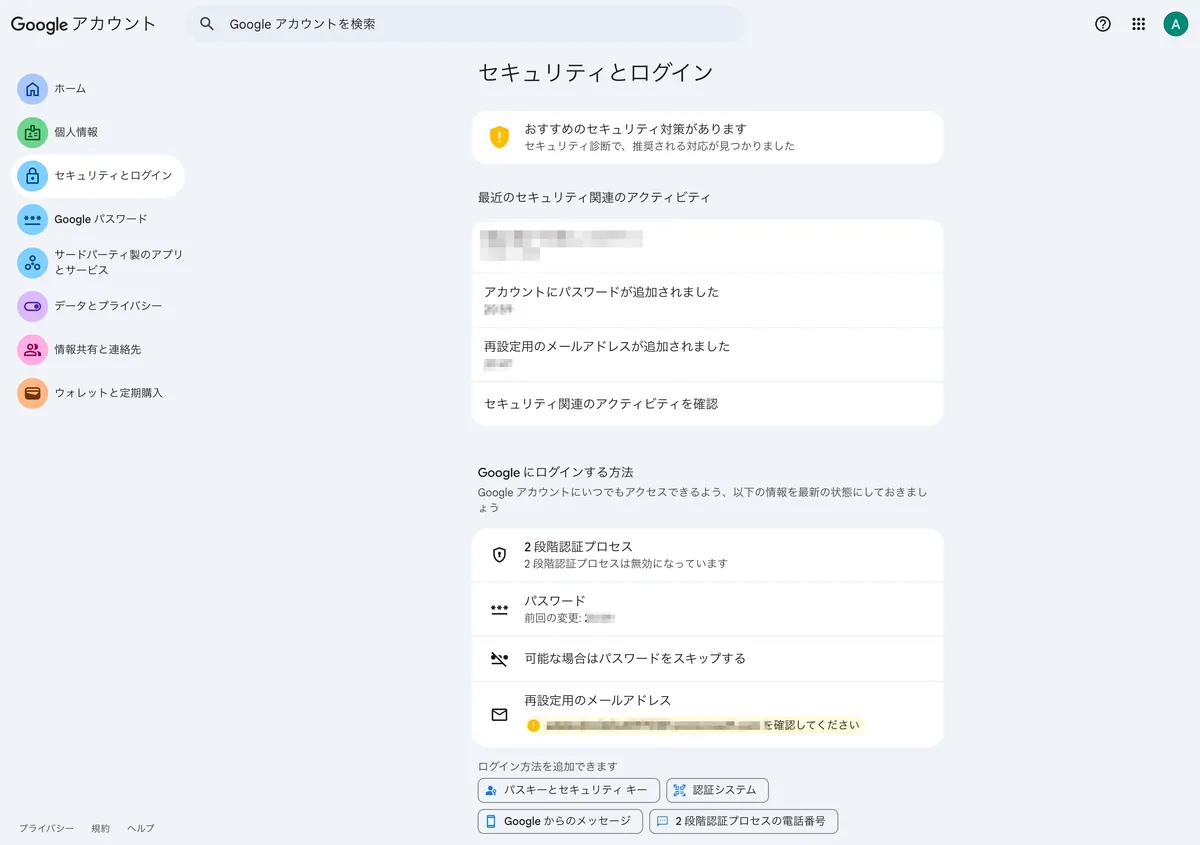
Task: Open the ウォレットと定期購入 card icon
Action: (33, 393)
